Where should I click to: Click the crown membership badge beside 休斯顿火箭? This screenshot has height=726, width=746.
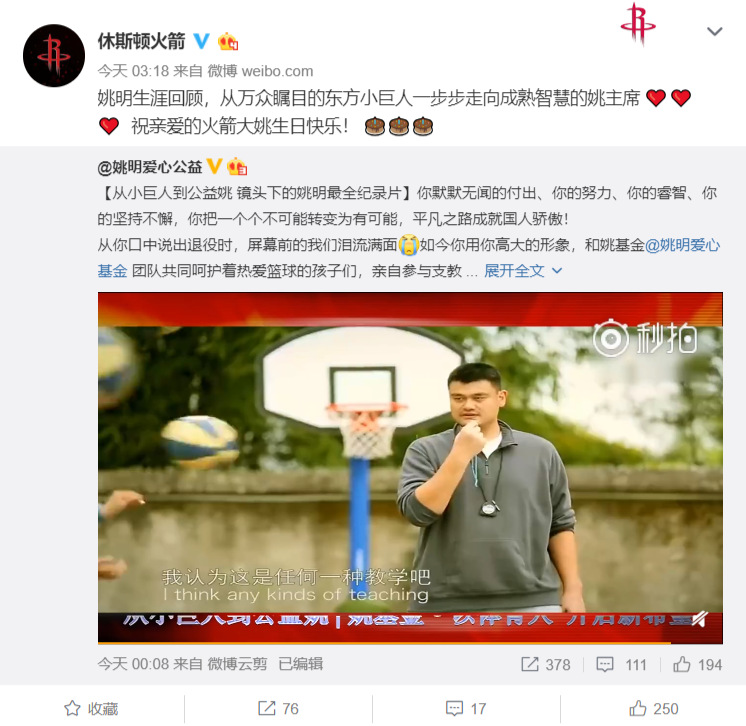coord(228,41)
